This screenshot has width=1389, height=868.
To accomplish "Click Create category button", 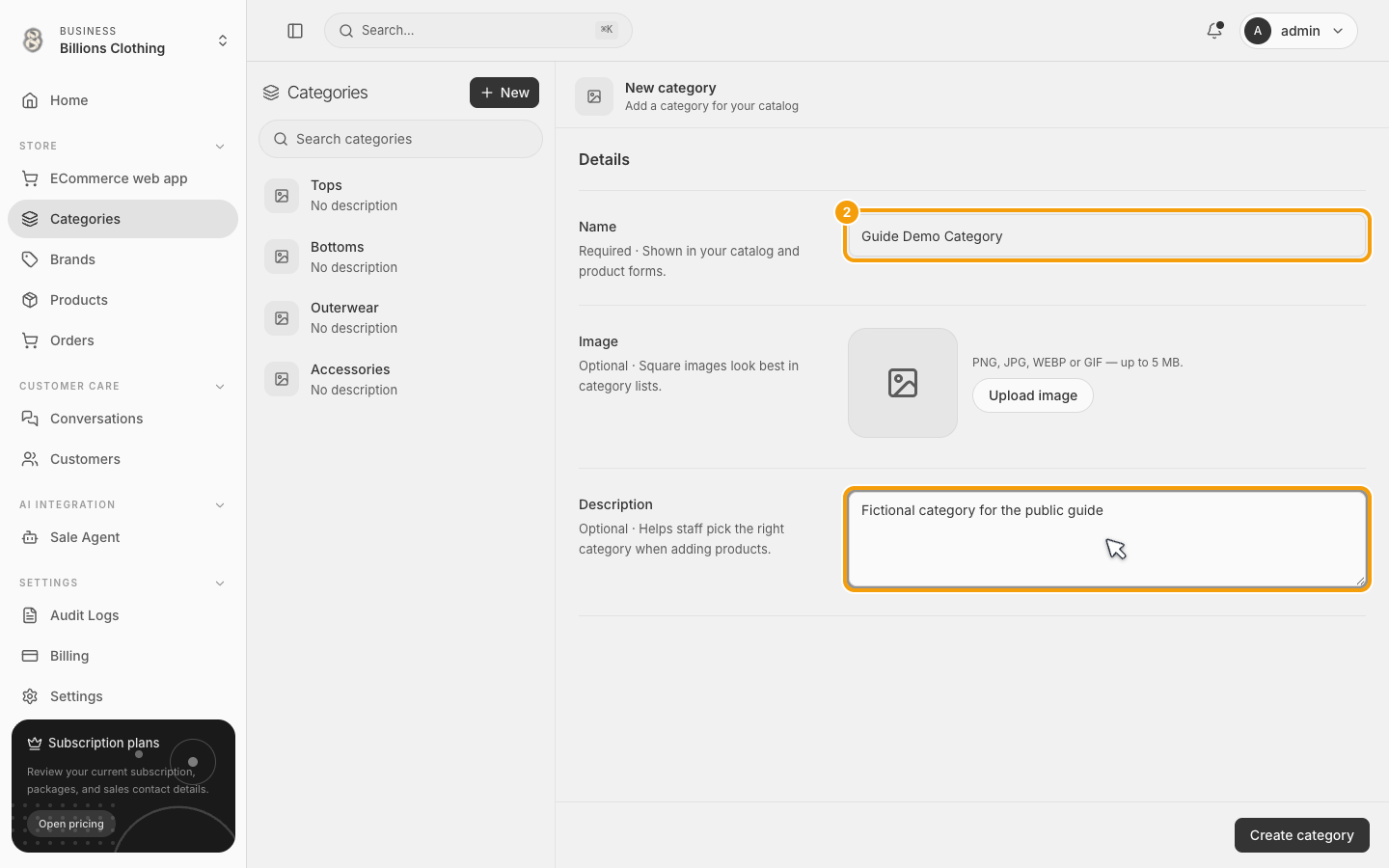I will [1301, 835].
